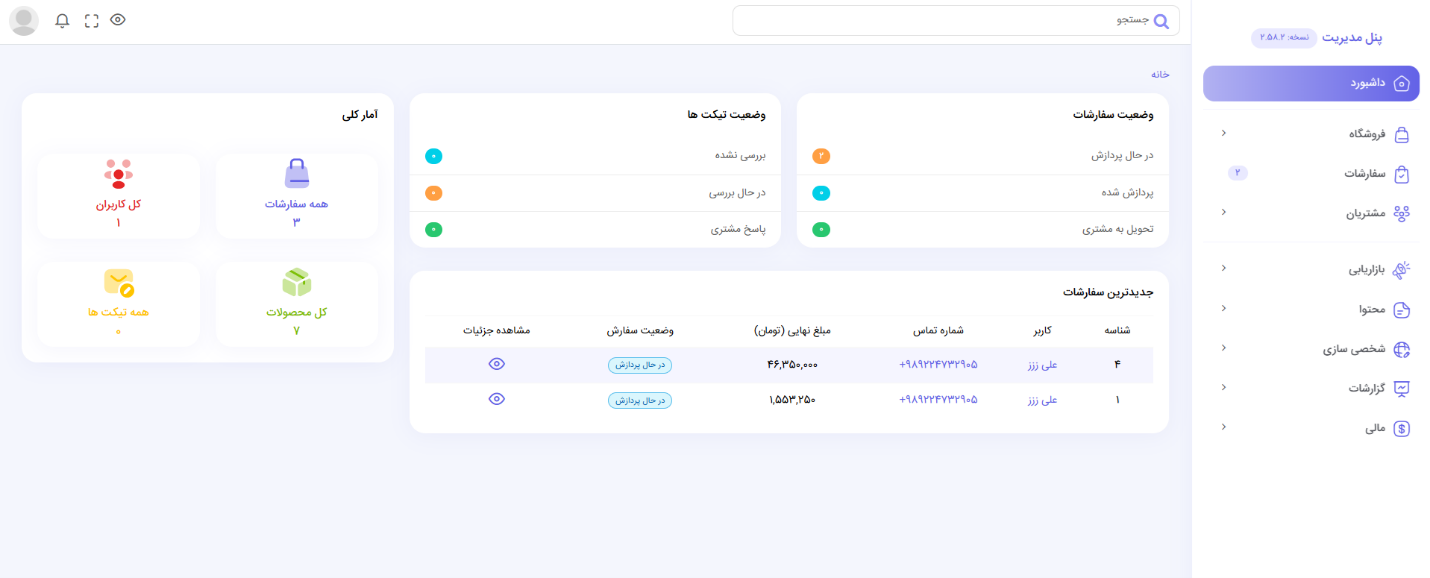Click the خانه breadcrumb link
This screenshot has width=1430, height=578.
point(1159,74)
